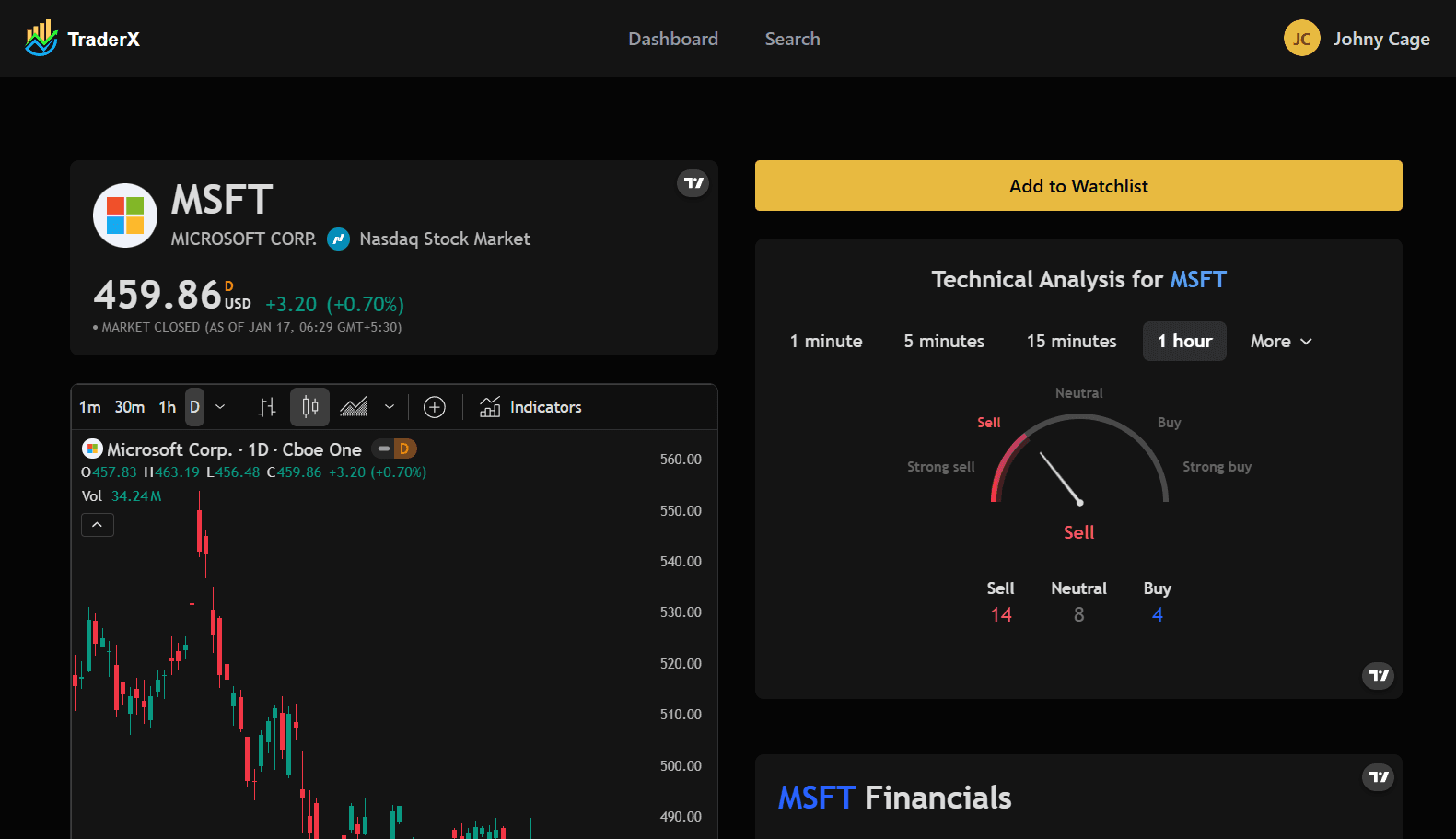
Task: Click Microsoft Corp. 1D Cboe One chart title
Action: pos(234,449)
